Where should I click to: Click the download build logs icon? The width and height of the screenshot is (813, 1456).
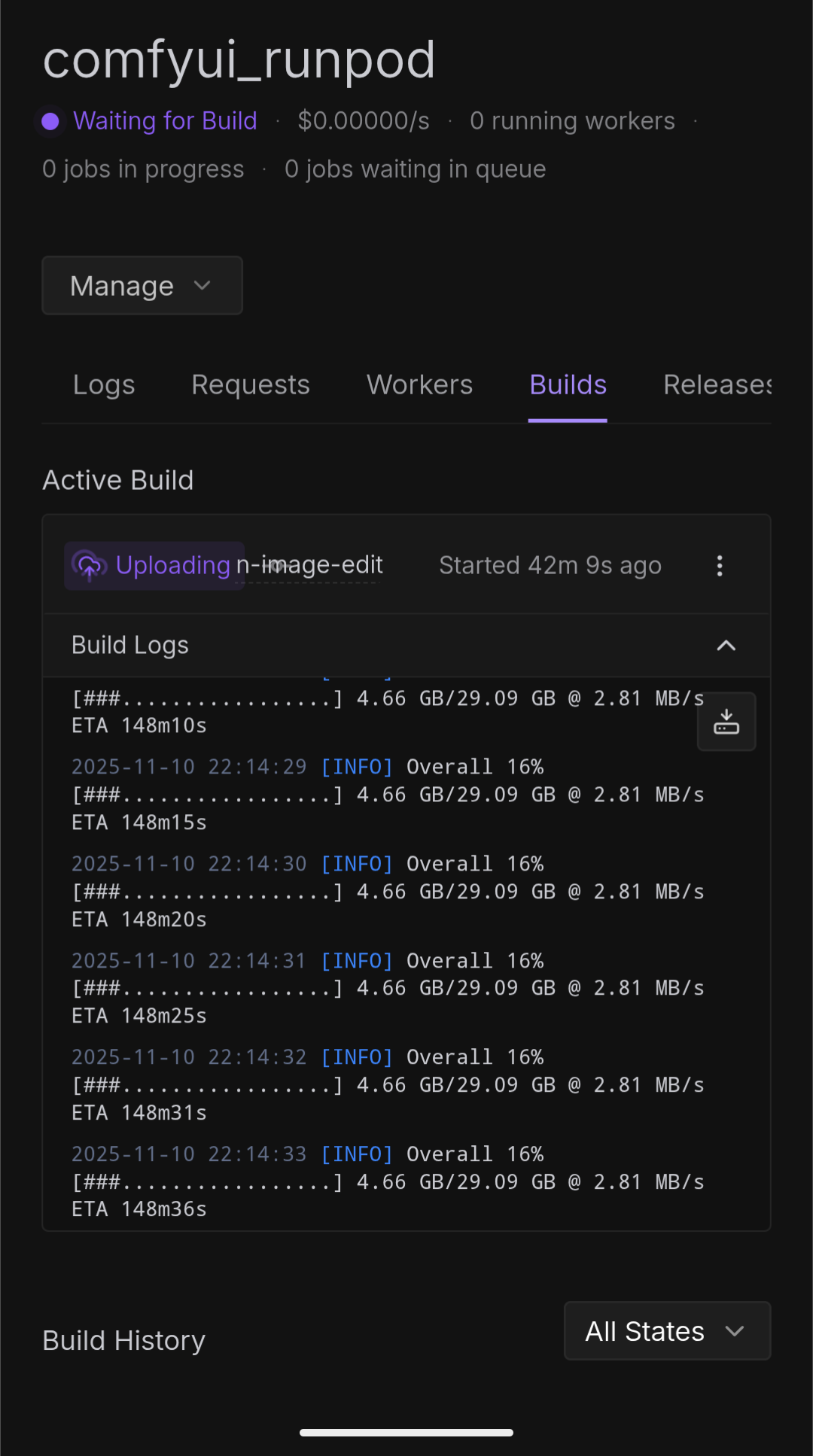pos(726,721)
